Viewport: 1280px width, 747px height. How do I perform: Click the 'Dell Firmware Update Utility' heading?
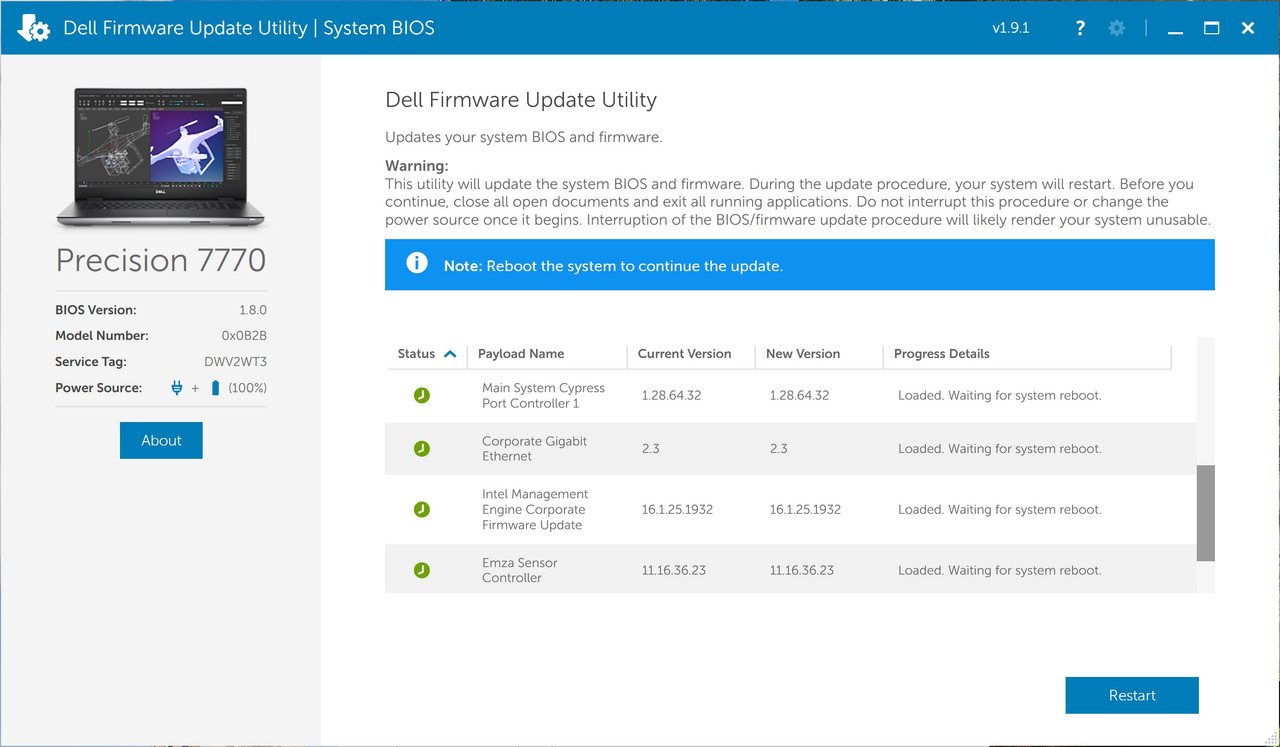click(x=521, y=100)
